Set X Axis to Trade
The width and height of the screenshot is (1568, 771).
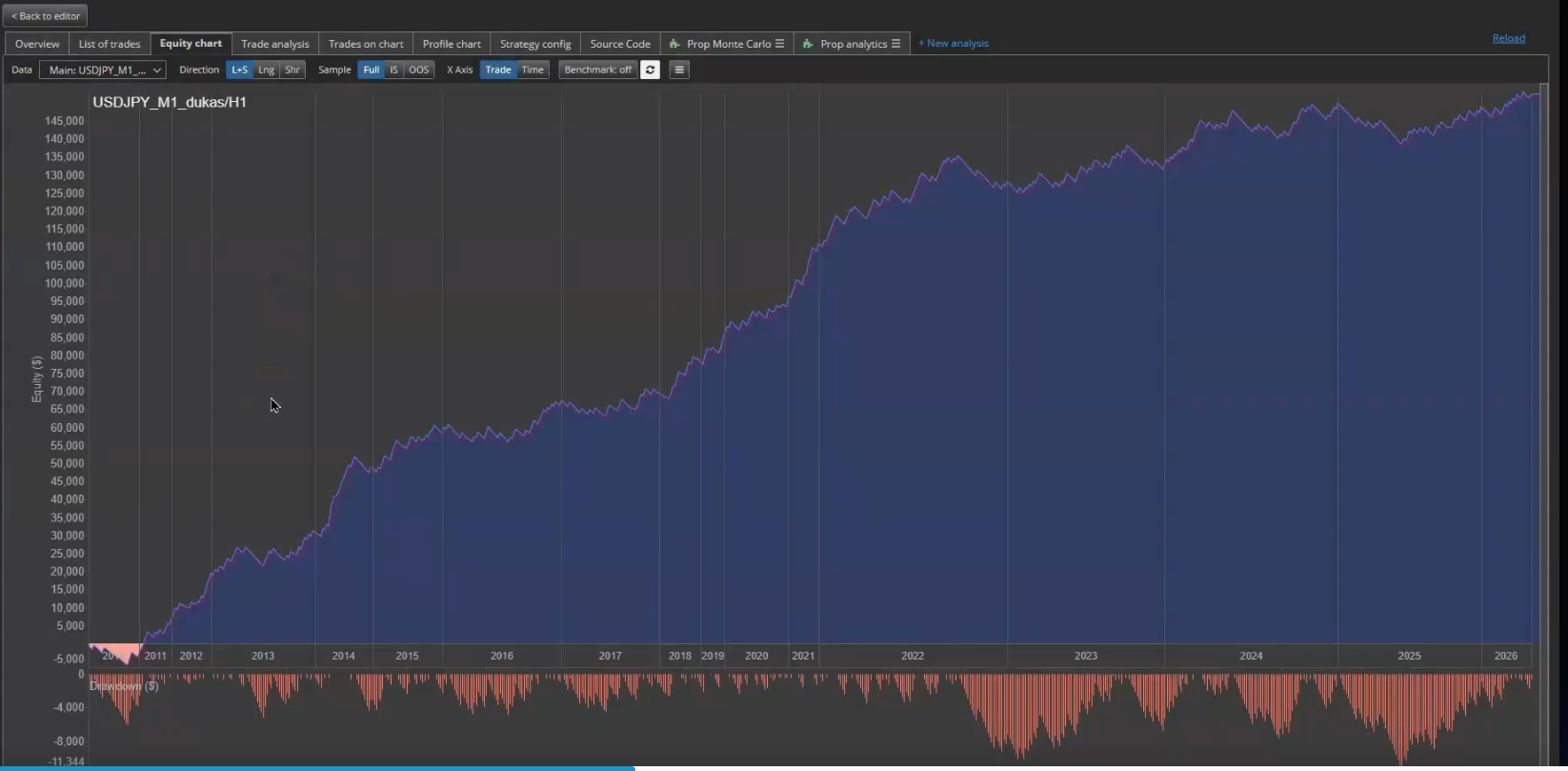(498, 70)
